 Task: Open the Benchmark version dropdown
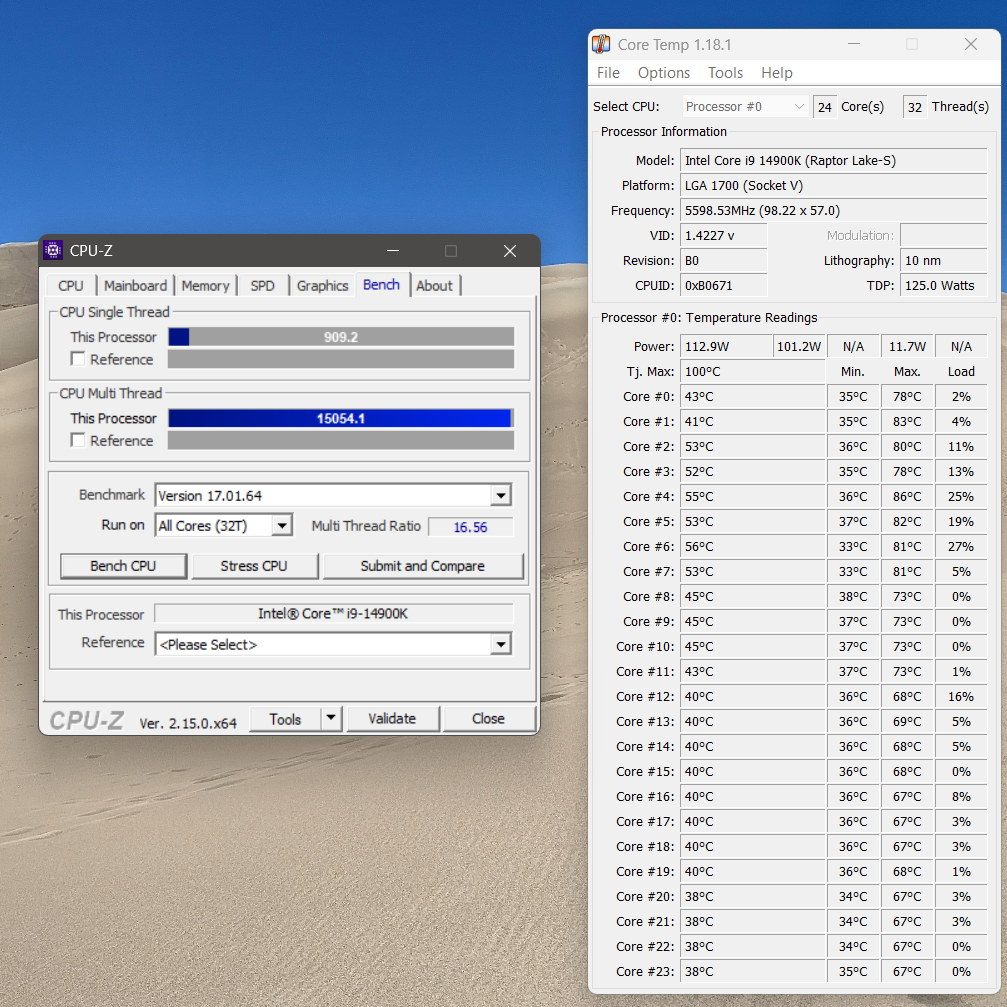[x=501, y=495]
